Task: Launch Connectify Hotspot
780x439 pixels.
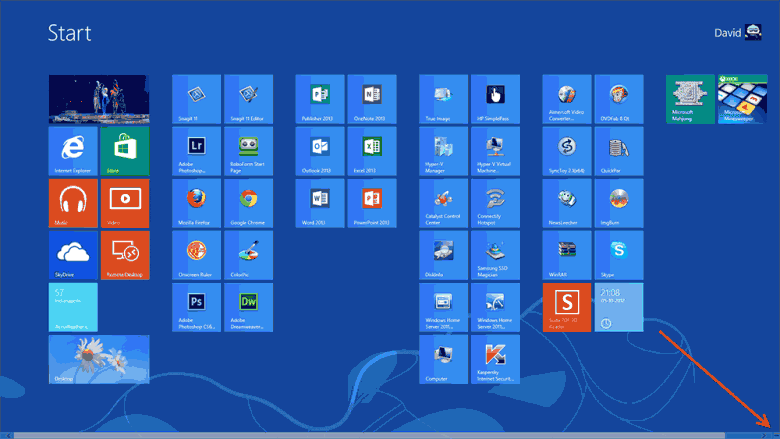Action: 495,203
